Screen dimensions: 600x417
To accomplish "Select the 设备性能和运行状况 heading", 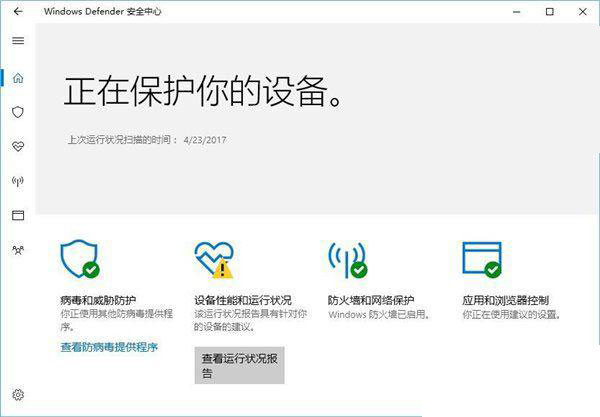I will (x=242, y=300).
